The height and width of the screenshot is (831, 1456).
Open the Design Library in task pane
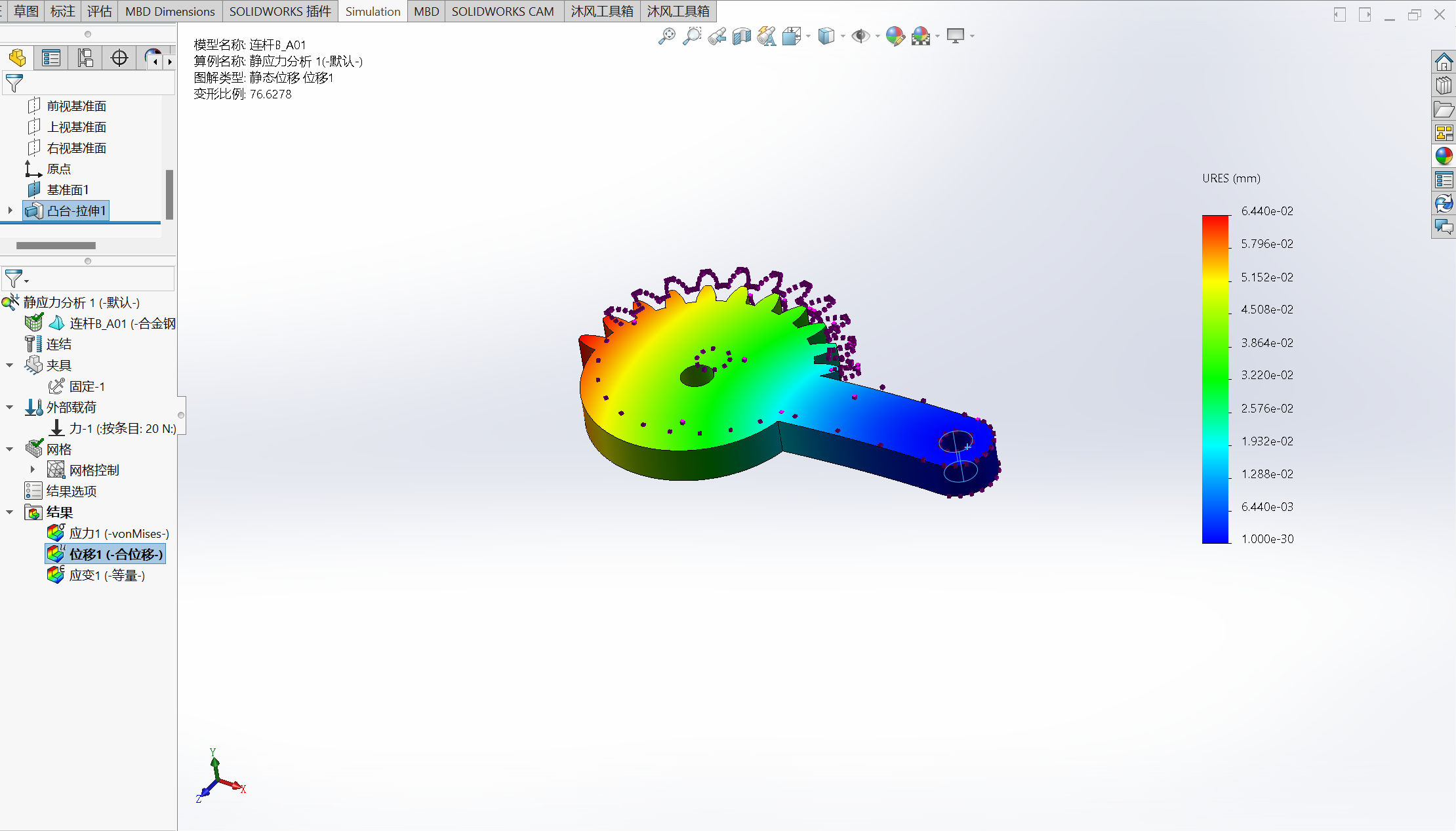pyautogui.click(x=1444, y=85)
